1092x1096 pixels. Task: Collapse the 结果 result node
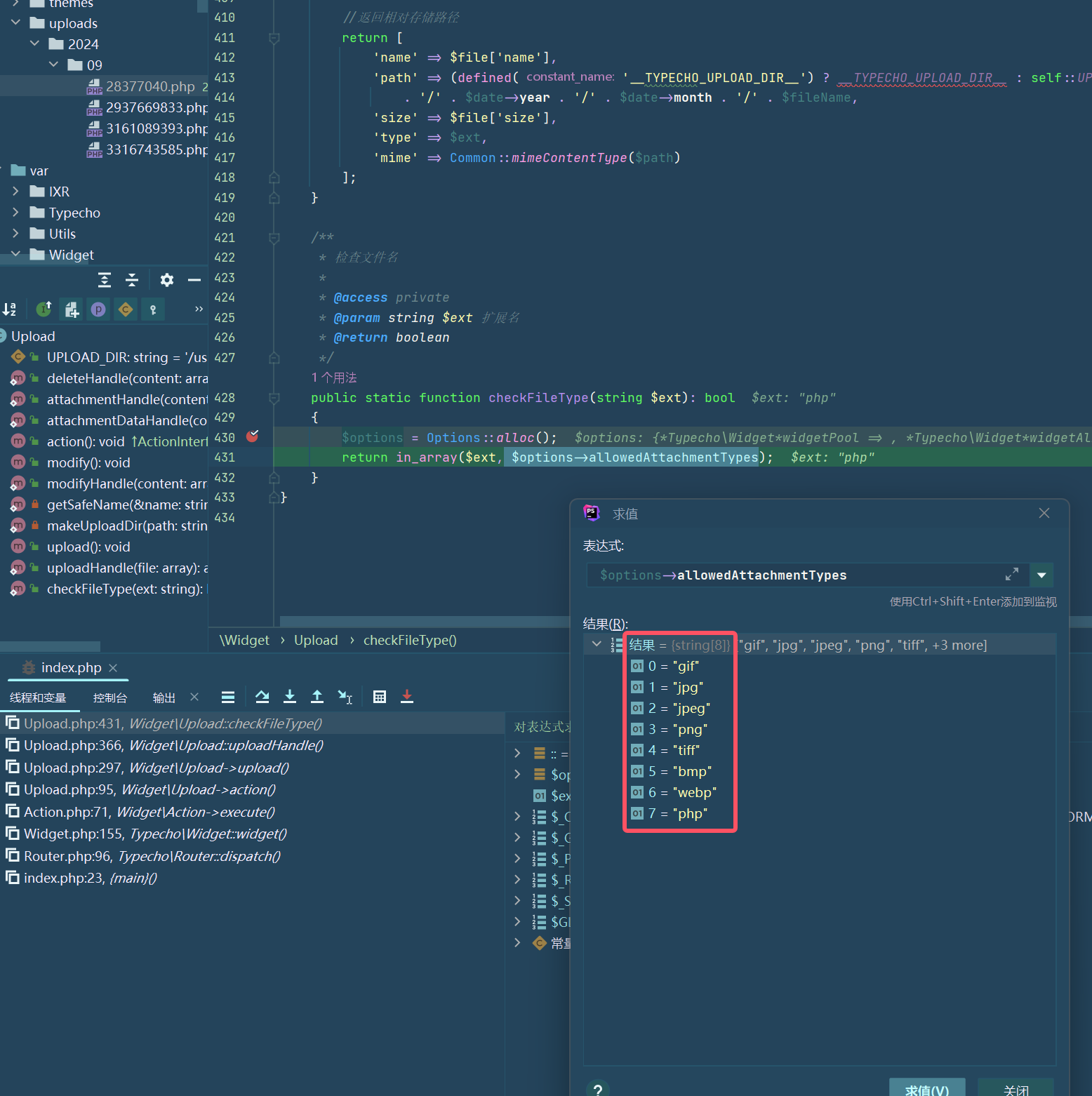click(597, 644)
